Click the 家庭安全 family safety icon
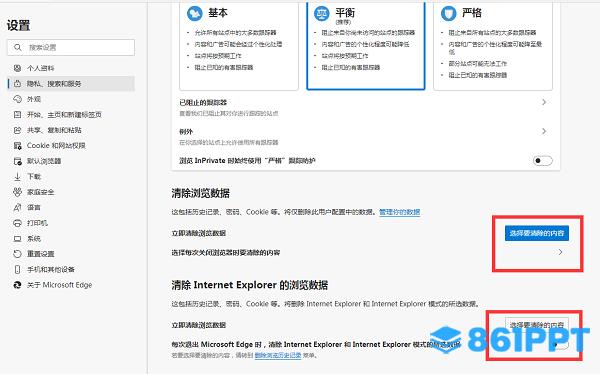This screenshot has height=374, width=600. coord(17,192)
